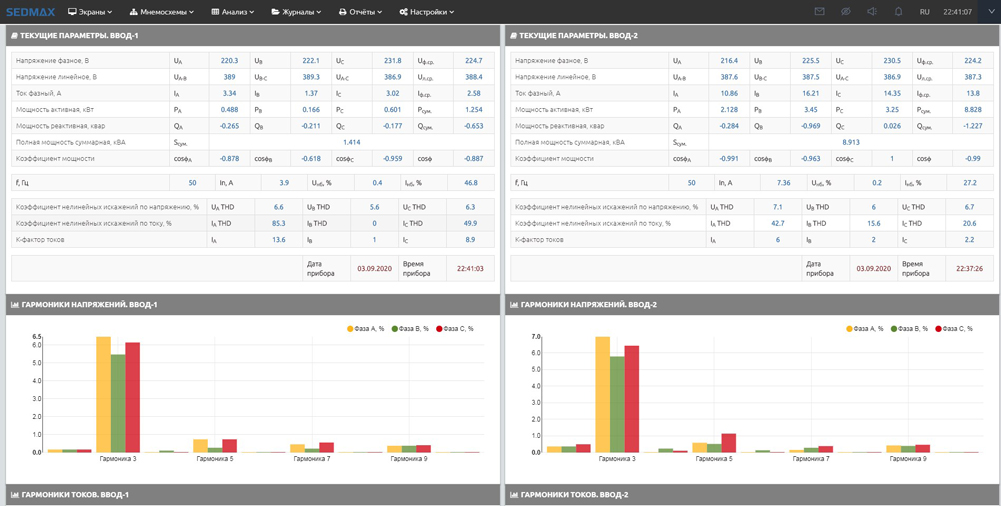Open the Экраны dropdown menu
Image resolution: width=1001 pixels, height=506 pixels.
pos(90,12)
